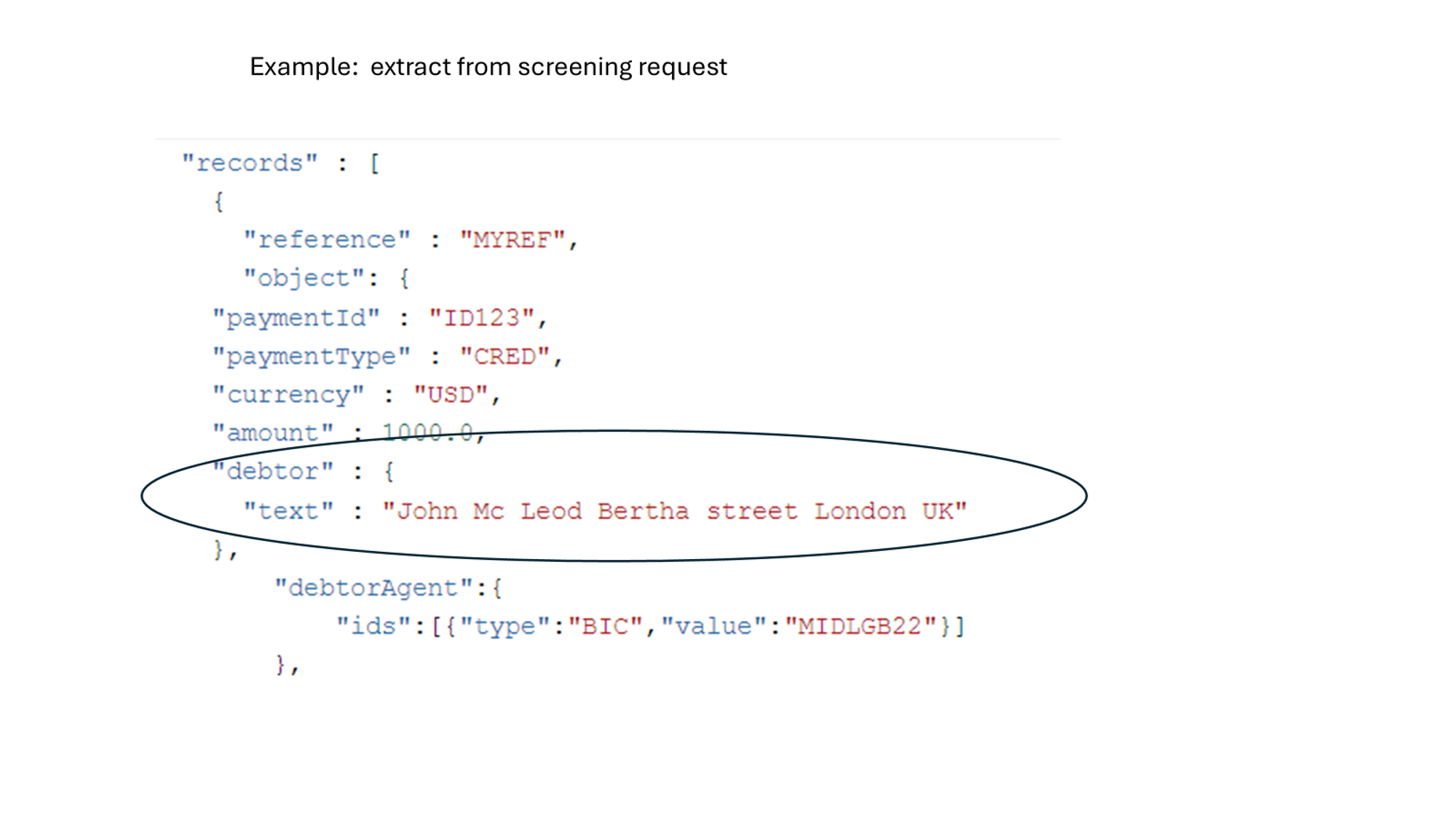The width and height of the screenshot is (1456, 819).
Task: Click the "debtor" key
Action: pyautogui.click(x=273, y=472)
